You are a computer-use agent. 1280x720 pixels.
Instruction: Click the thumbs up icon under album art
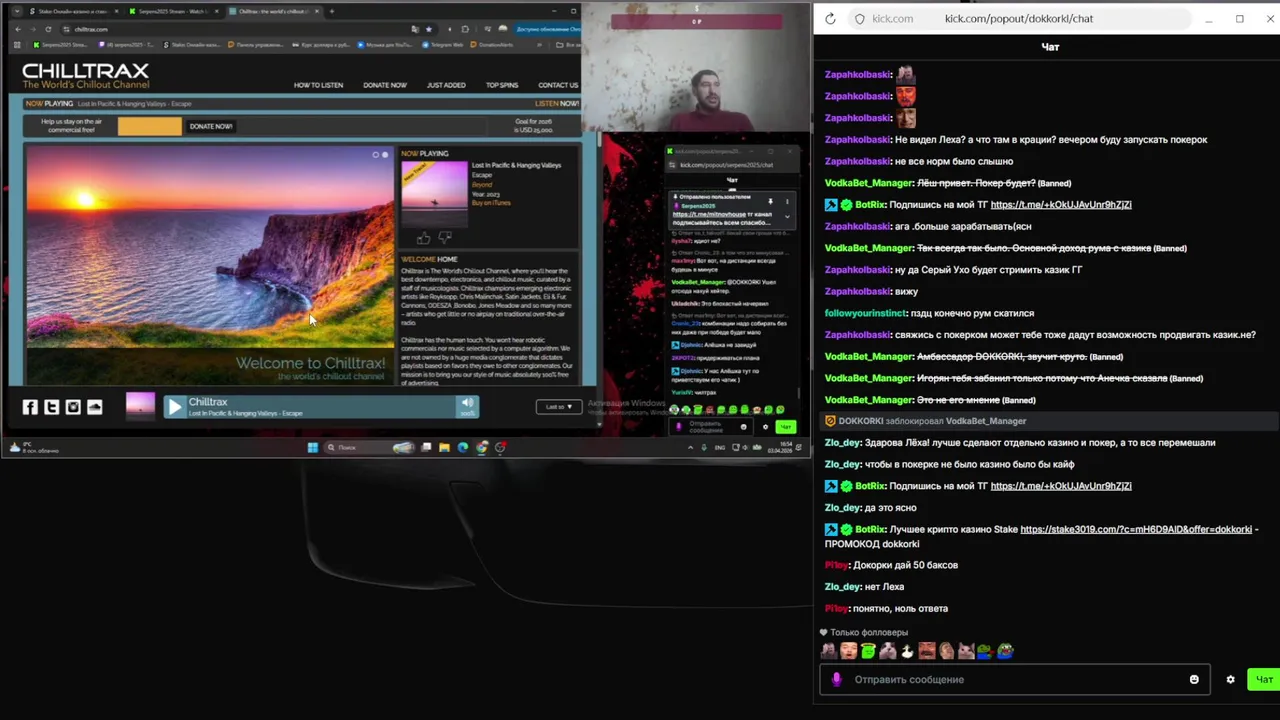point(424,238)
